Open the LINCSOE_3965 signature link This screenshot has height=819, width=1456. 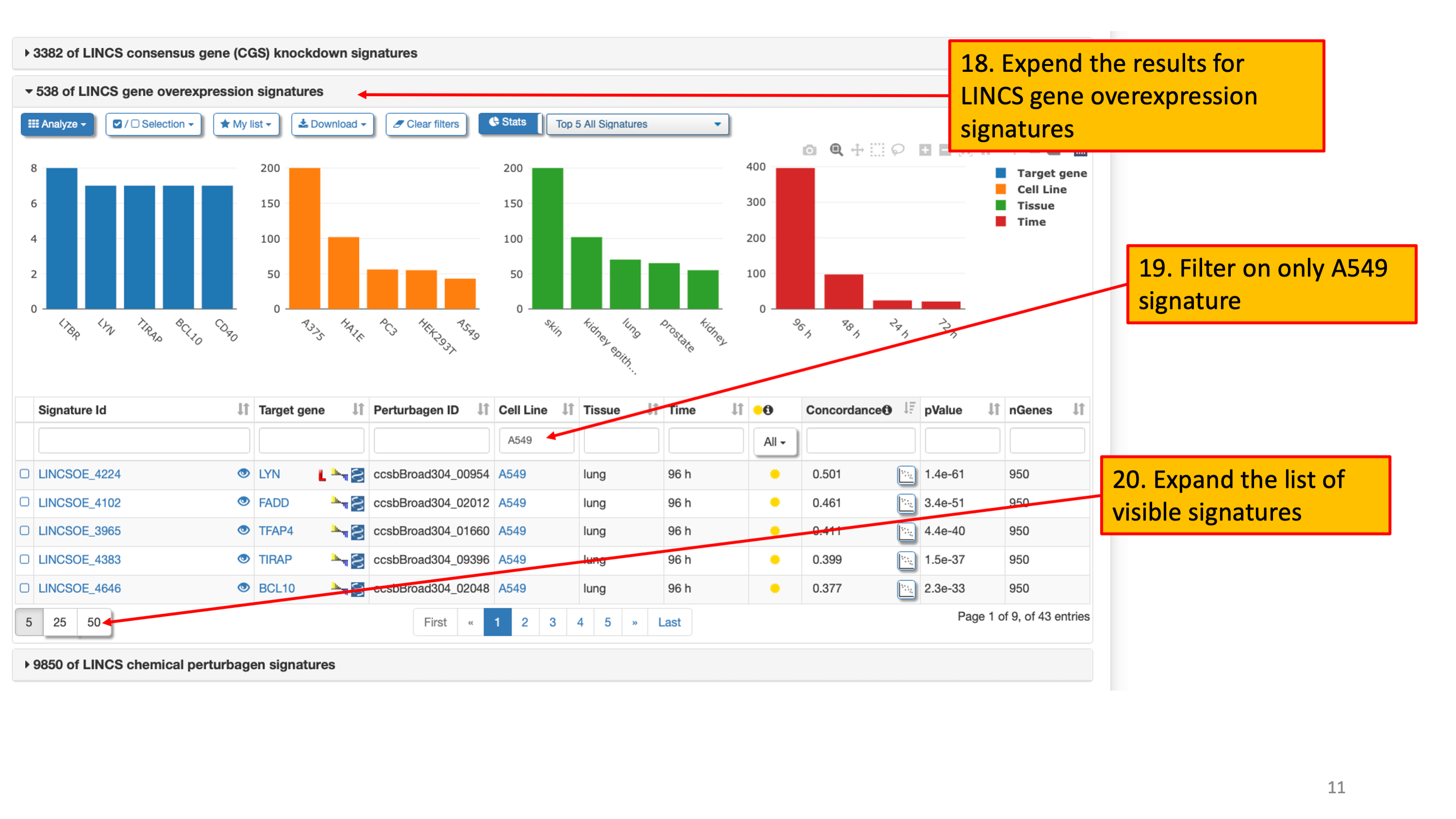[x=80, y=531]
